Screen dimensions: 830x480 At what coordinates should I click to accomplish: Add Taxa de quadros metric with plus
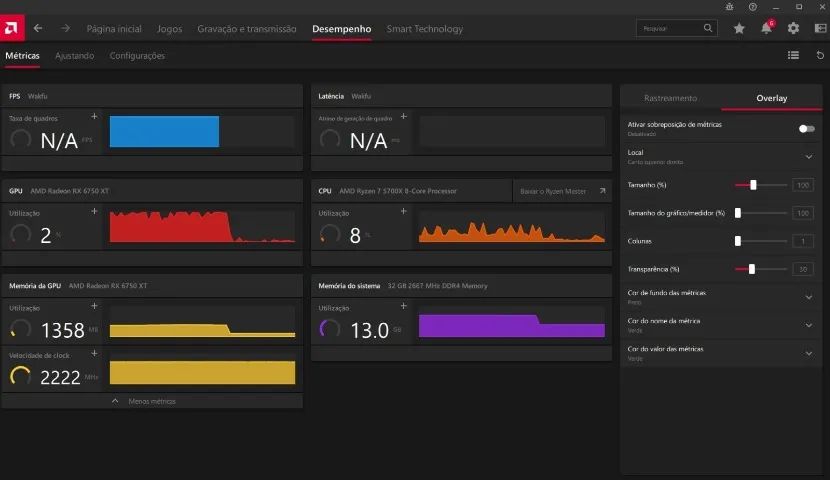pos(94,116)
